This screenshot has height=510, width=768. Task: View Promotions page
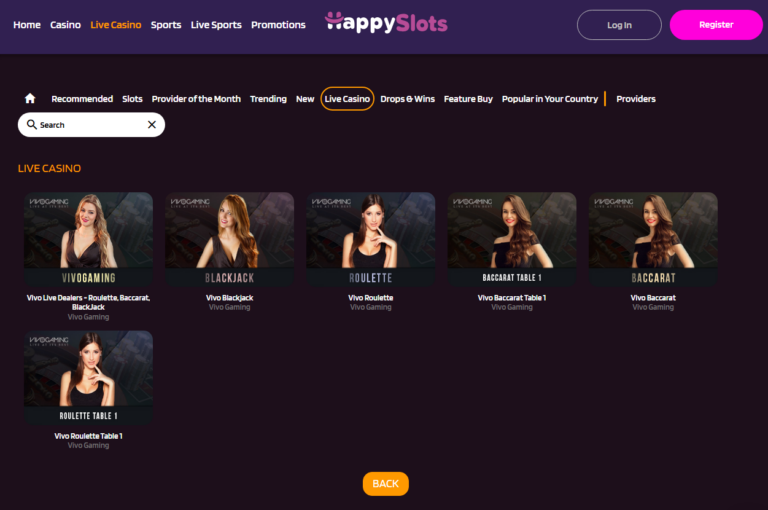278,24
